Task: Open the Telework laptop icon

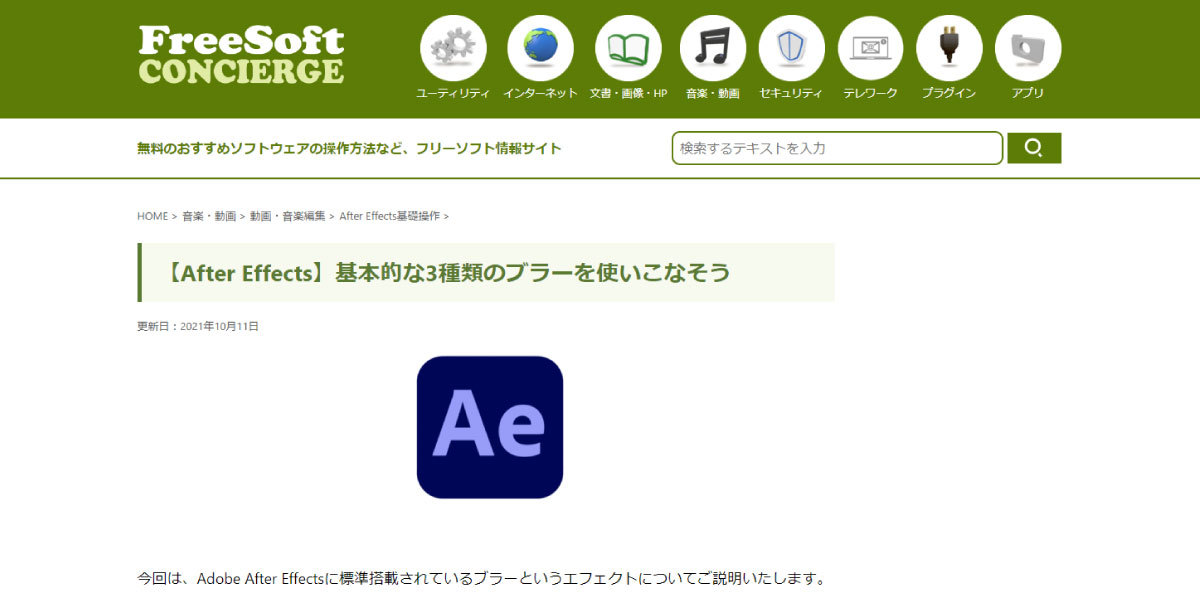Action: coord(870,48)
